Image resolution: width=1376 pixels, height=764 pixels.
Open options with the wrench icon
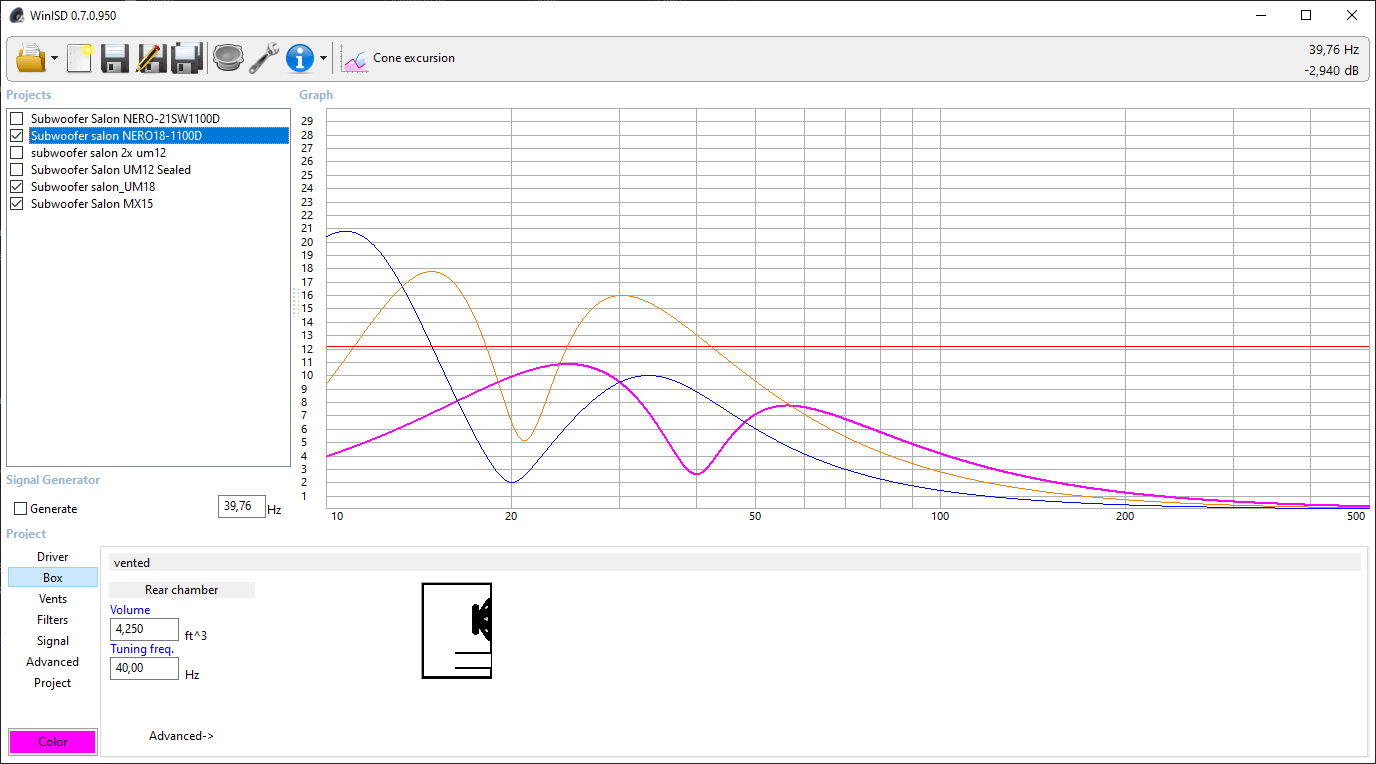point(264,58)
